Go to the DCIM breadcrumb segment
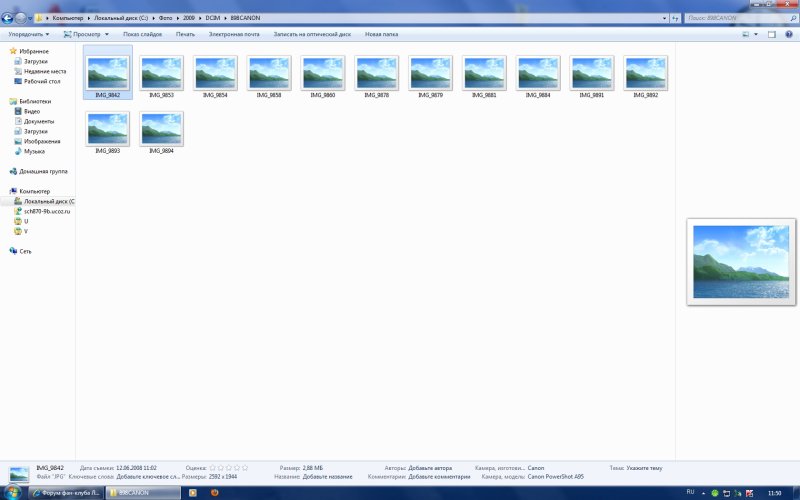The image size is (800, 500). [x=212, y=18]
